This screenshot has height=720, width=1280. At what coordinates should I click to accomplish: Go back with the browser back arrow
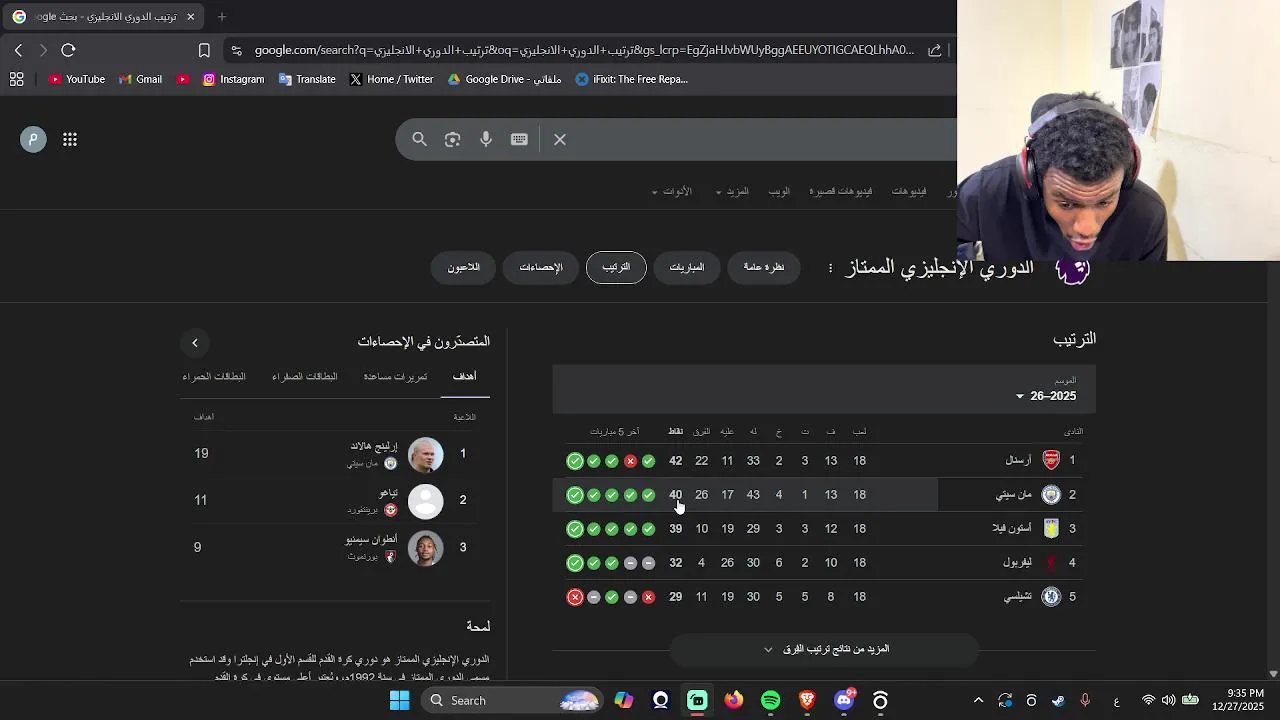pyautogui.click(x=18, y=50)
